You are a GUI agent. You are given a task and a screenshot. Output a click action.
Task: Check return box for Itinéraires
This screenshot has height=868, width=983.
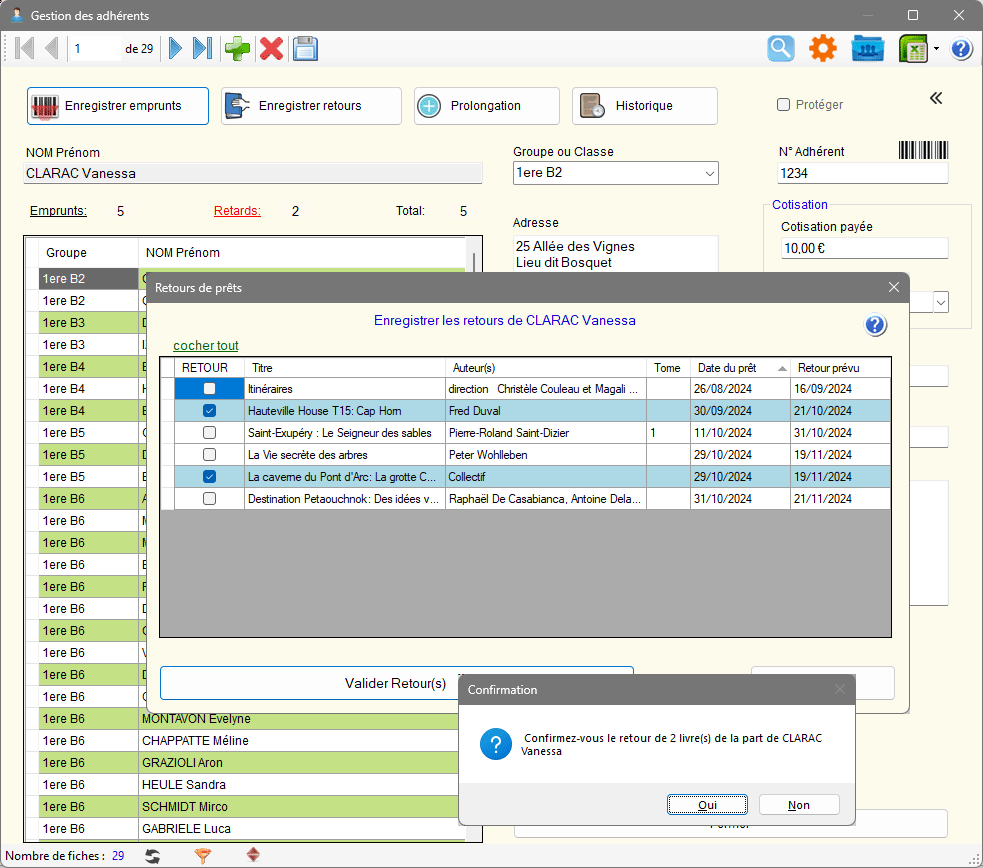click(x=209, y=389)
